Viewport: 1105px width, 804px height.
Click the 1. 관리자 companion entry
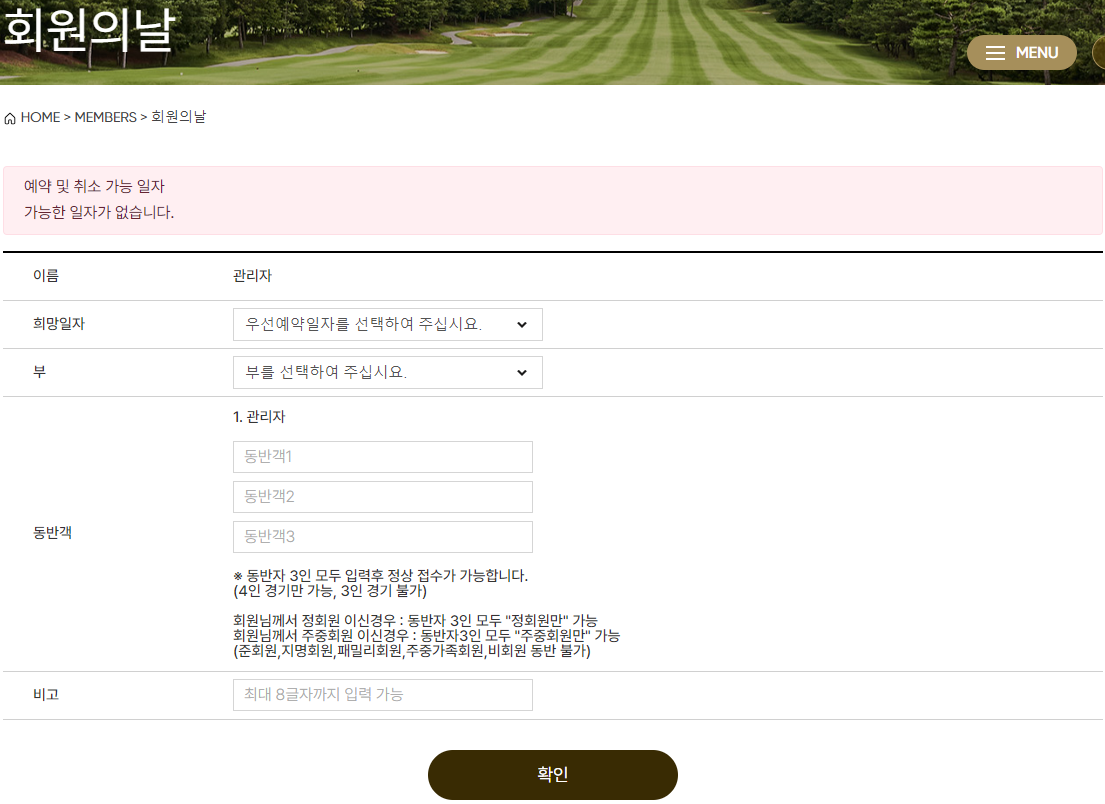(259, 417)
